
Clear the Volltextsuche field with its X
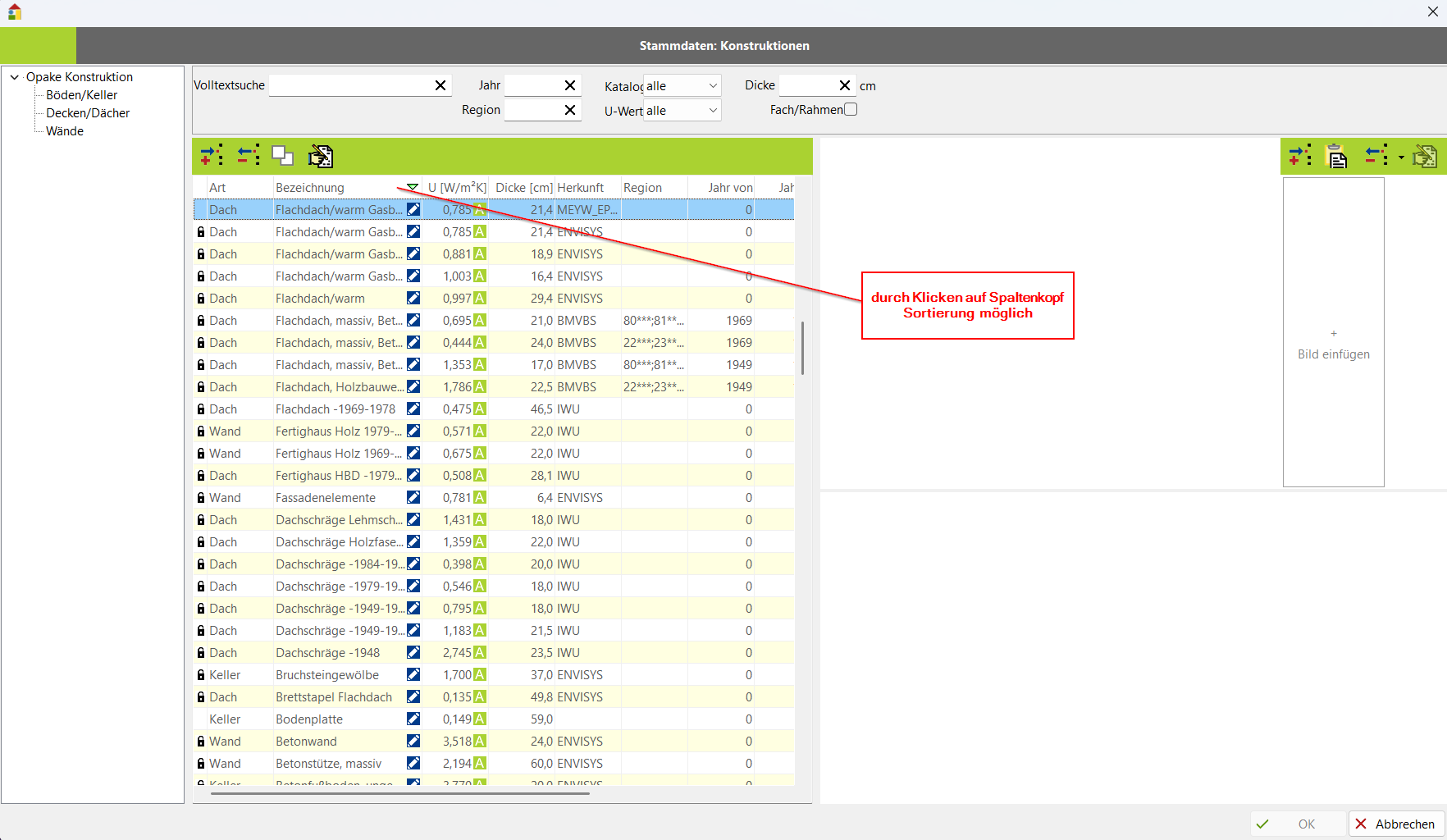(440, 85)
